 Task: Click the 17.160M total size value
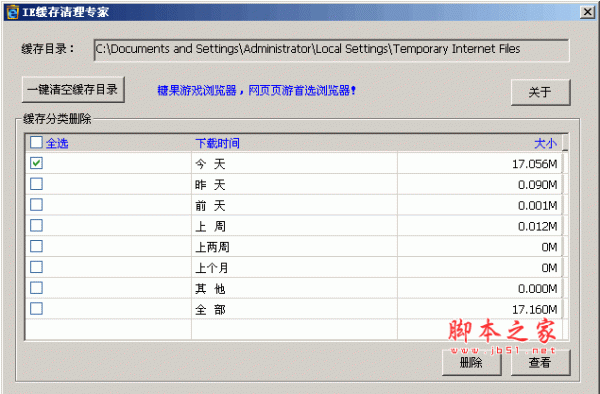coord(535,309)
